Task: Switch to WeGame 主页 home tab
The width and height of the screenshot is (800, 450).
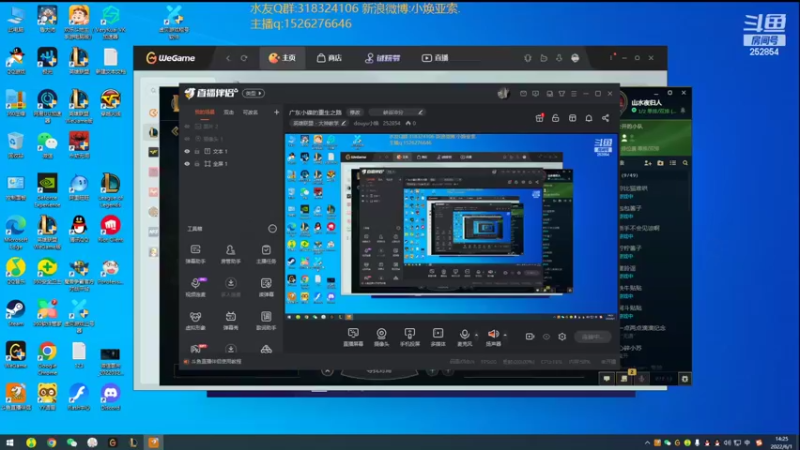Action: (282, 58)
